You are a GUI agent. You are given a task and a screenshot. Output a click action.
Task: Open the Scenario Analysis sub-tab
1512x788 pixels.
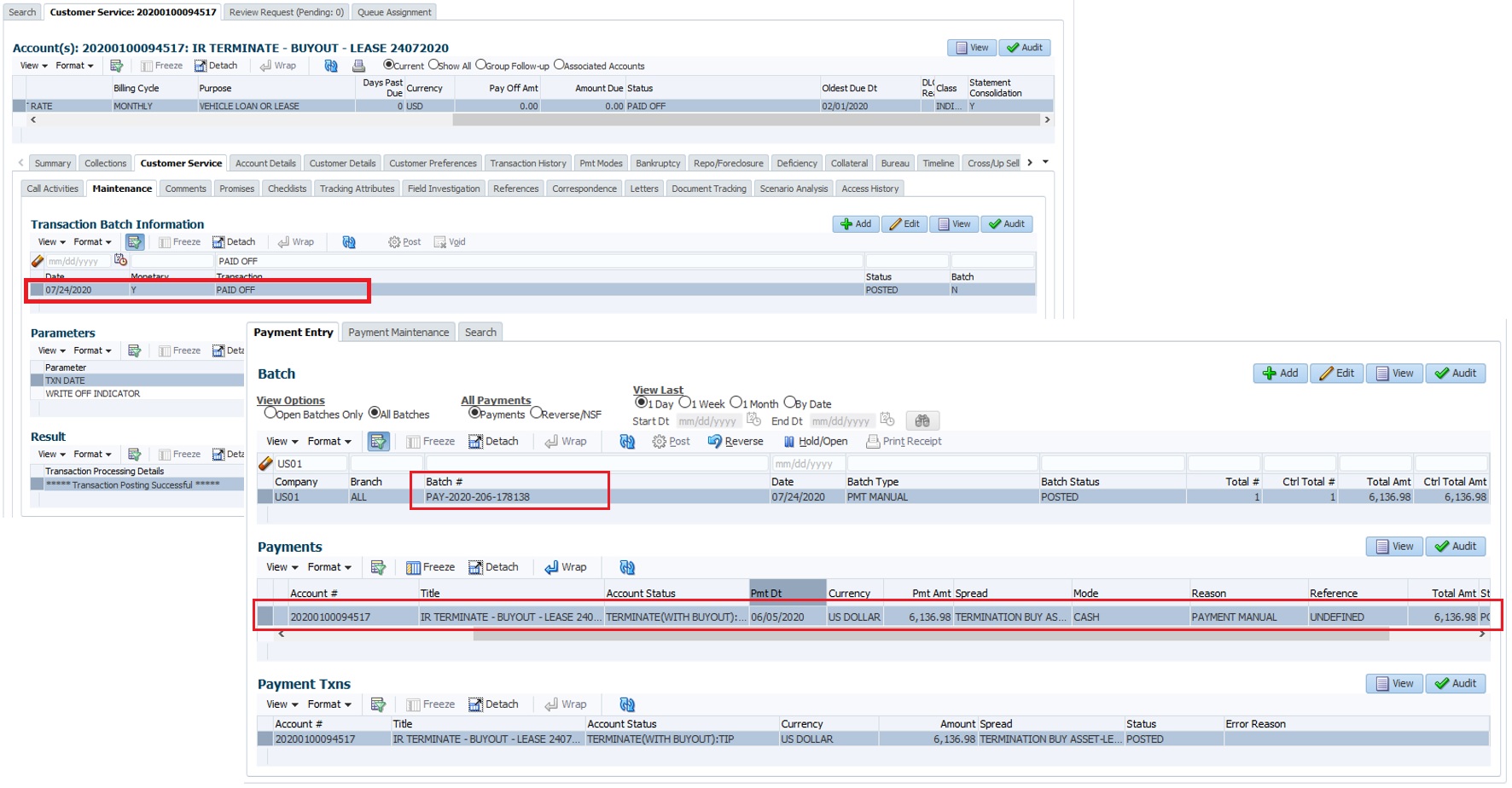coord(794,189)
